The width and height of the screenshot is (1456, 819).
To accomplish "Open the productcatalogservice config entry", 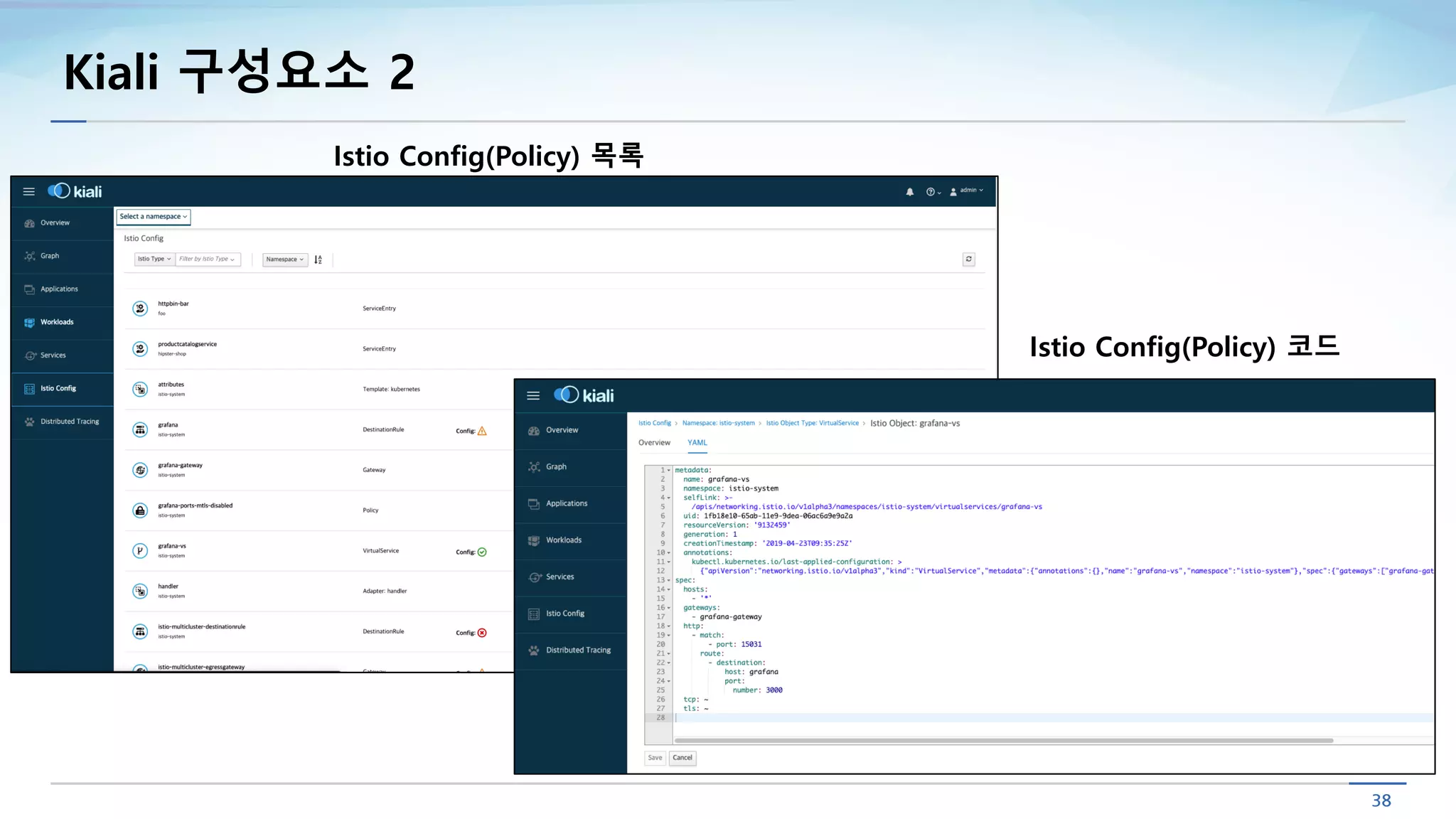I will (188, 345).
